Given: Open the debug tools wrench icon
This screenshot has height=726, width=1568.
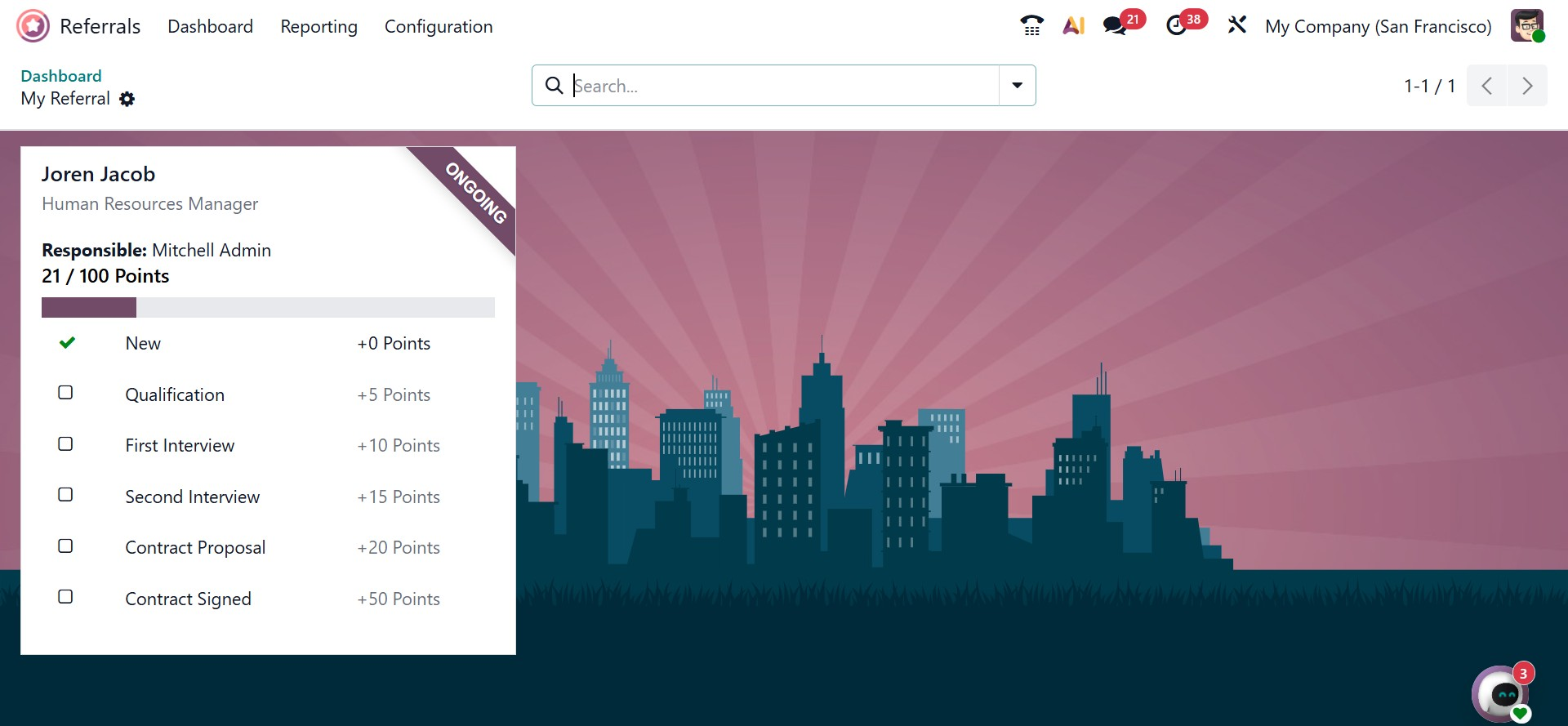Looking at the screenshot, I should tap(1237, 25).
